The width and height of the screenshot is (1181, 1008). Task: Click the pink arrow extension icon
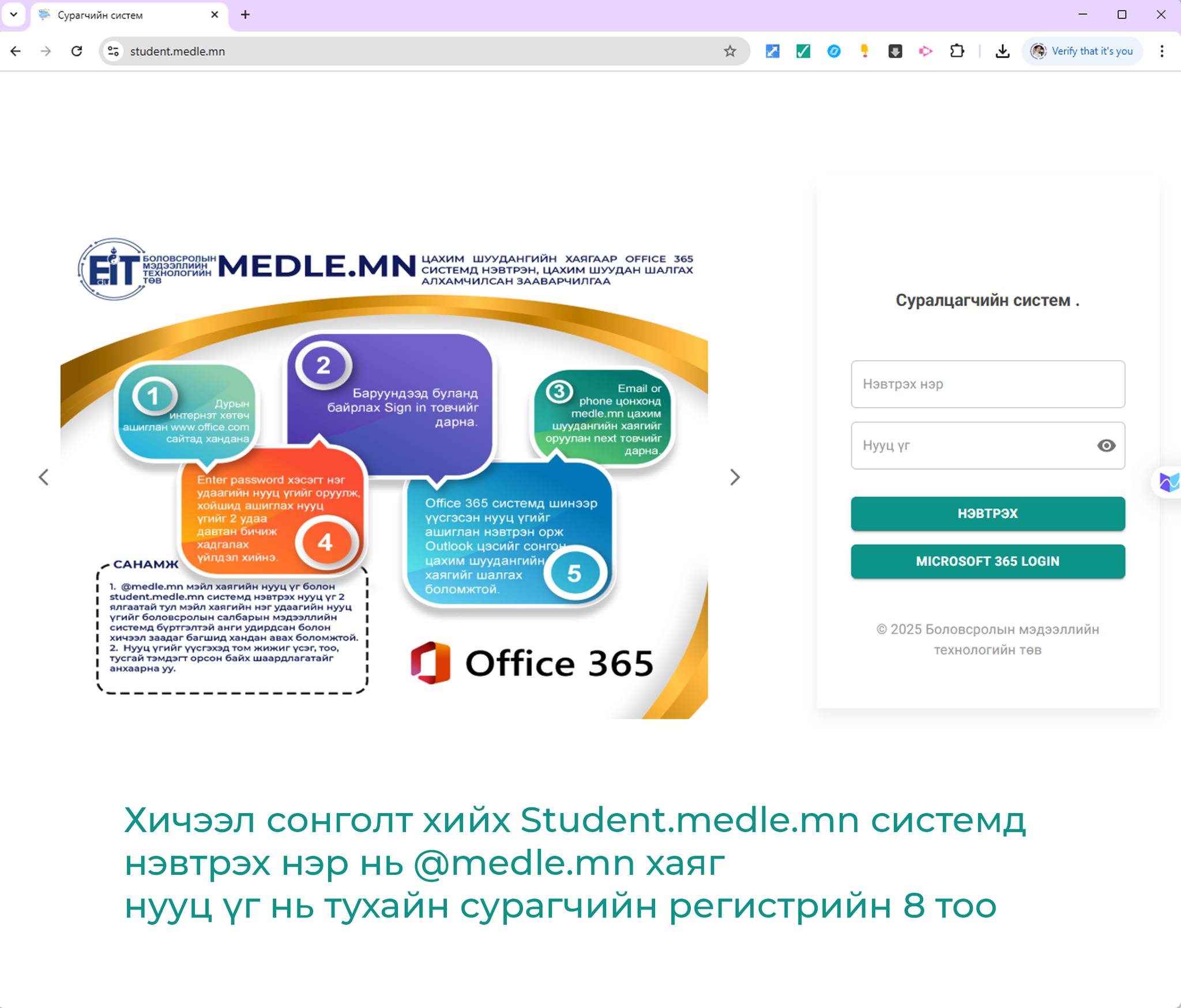pyautogui.click(x=926, y=51)
